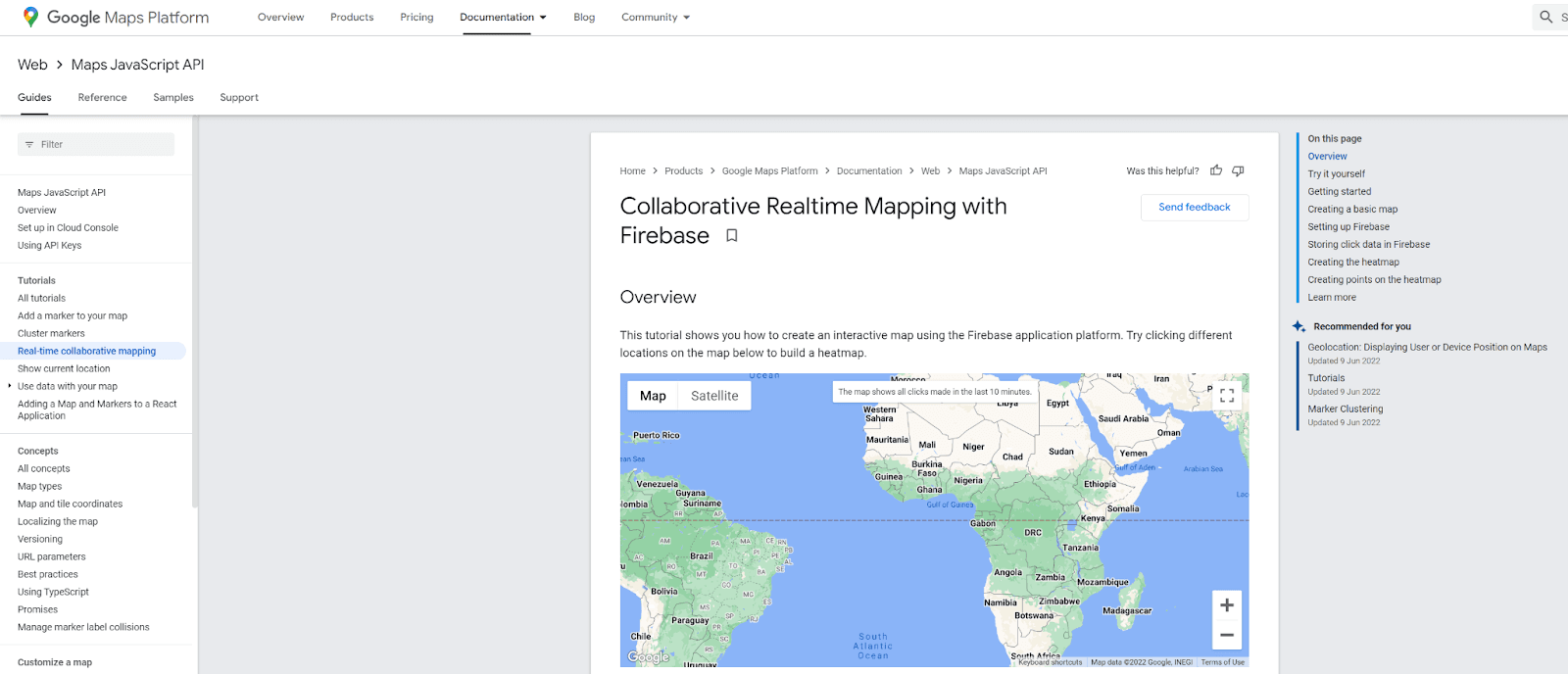Select the Guides tab
Image resolution: width=1568 pixels, height=674 pixels.
coord(34,97)
